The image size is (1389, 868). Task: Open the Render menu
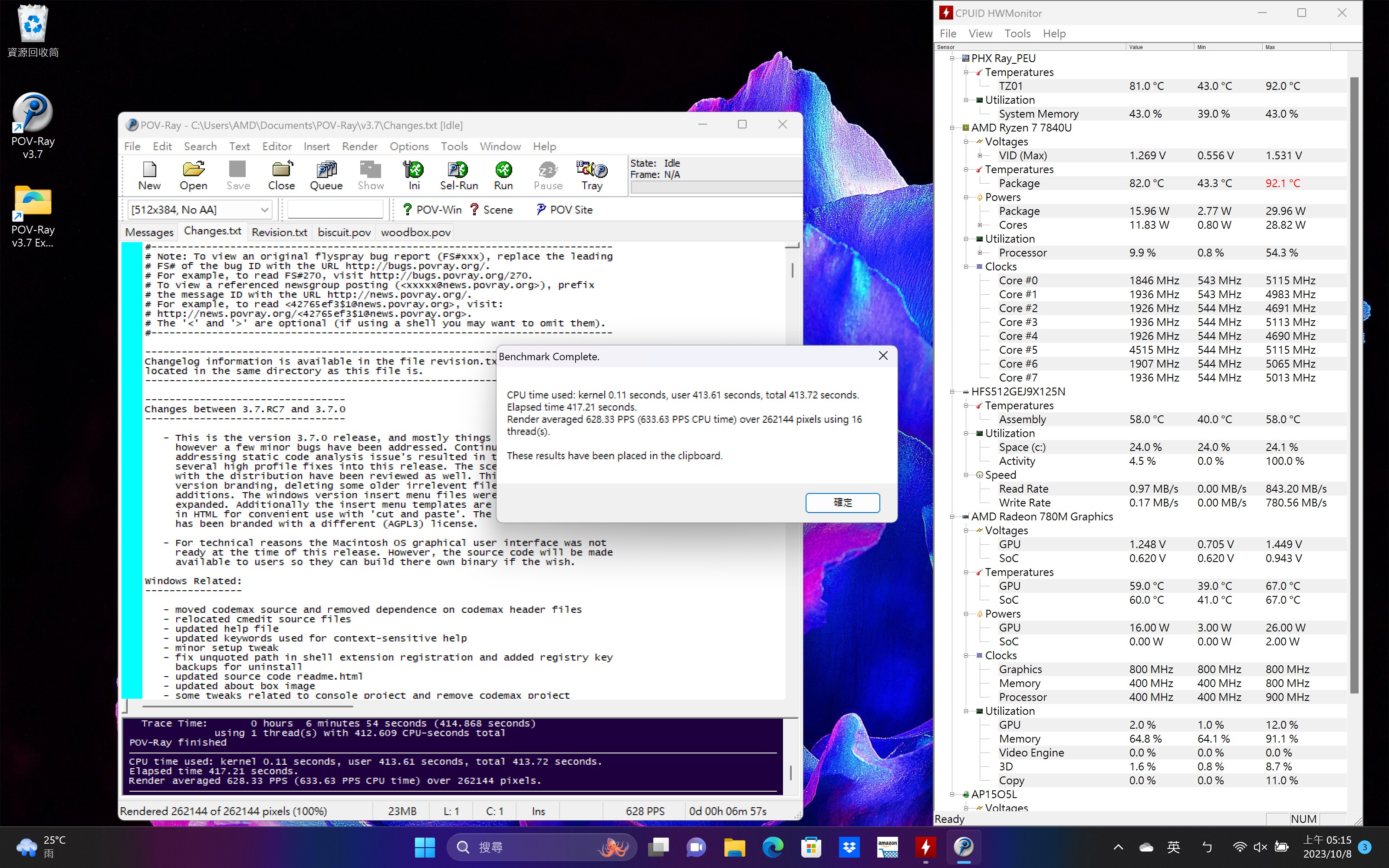point(359,146)
